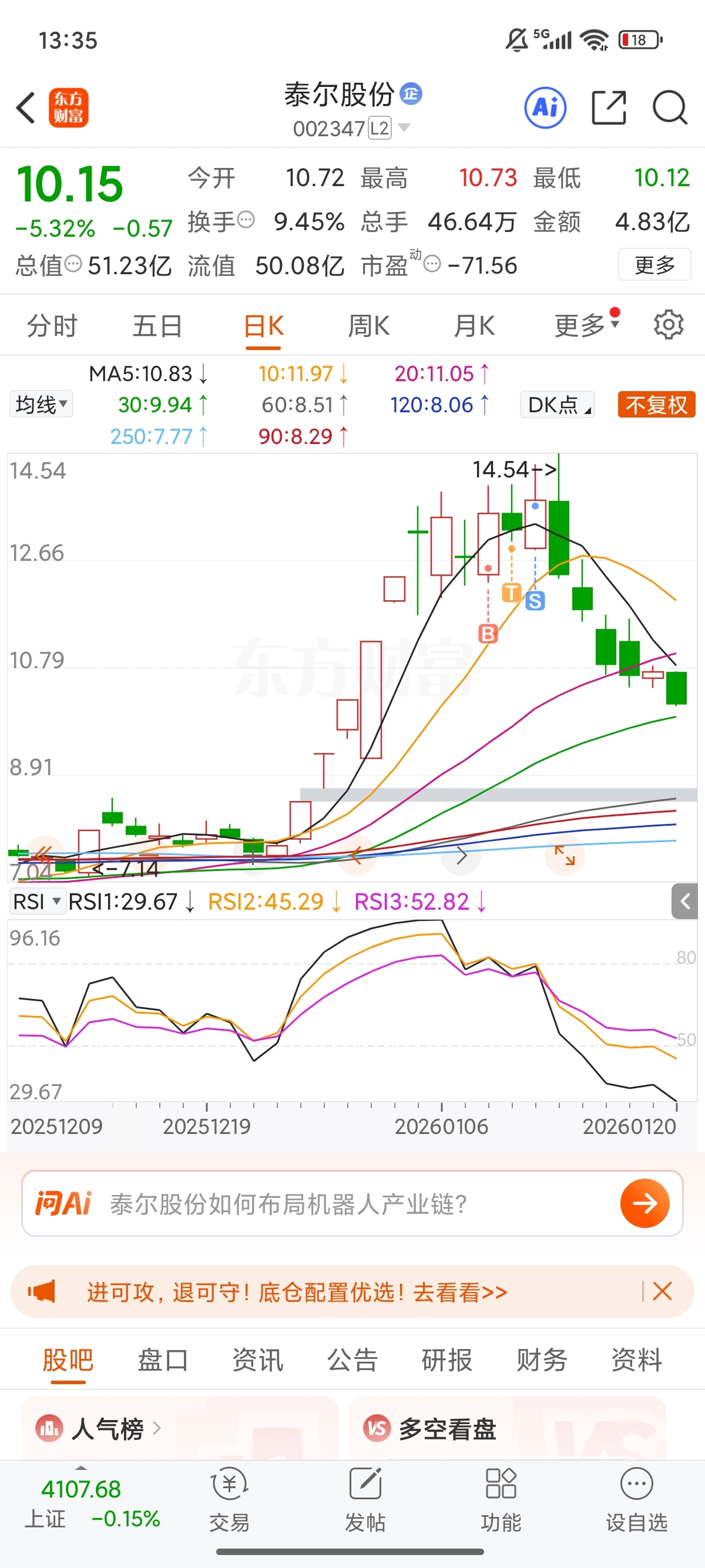Open the 人气榜 card
Image resolution: width=705 pixels, height=1568 pixels.
point(180,1428)
